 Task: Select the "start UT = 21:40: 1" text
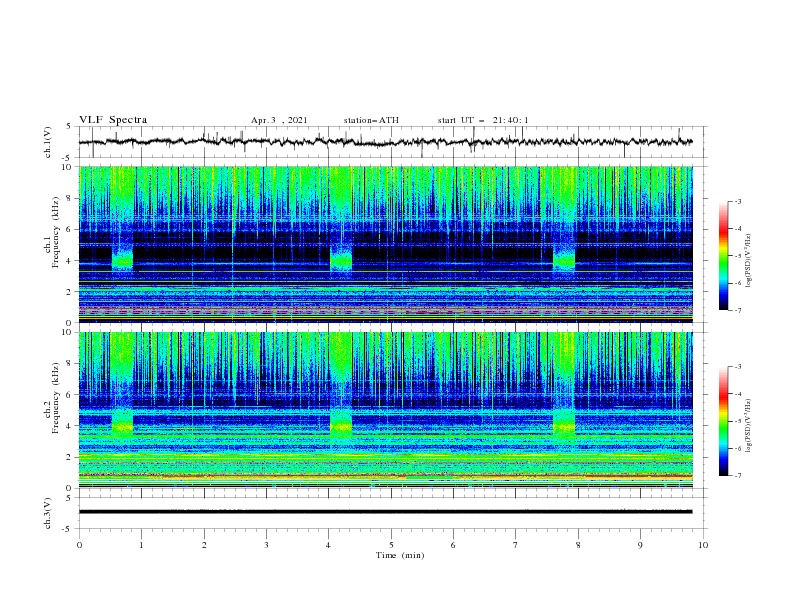pyautogui.click(x=483, y=120)
